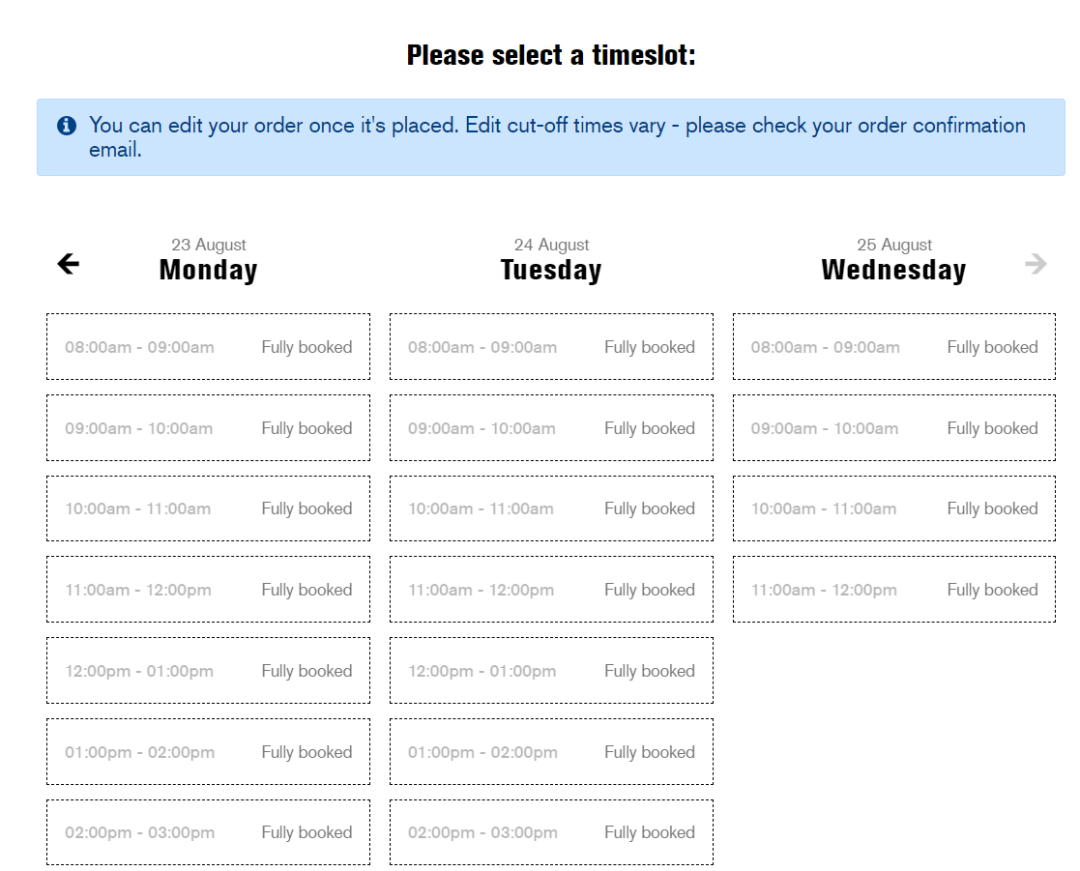Select Wednesday 08:00am - 09:00am timeslot

pos(894,347)
